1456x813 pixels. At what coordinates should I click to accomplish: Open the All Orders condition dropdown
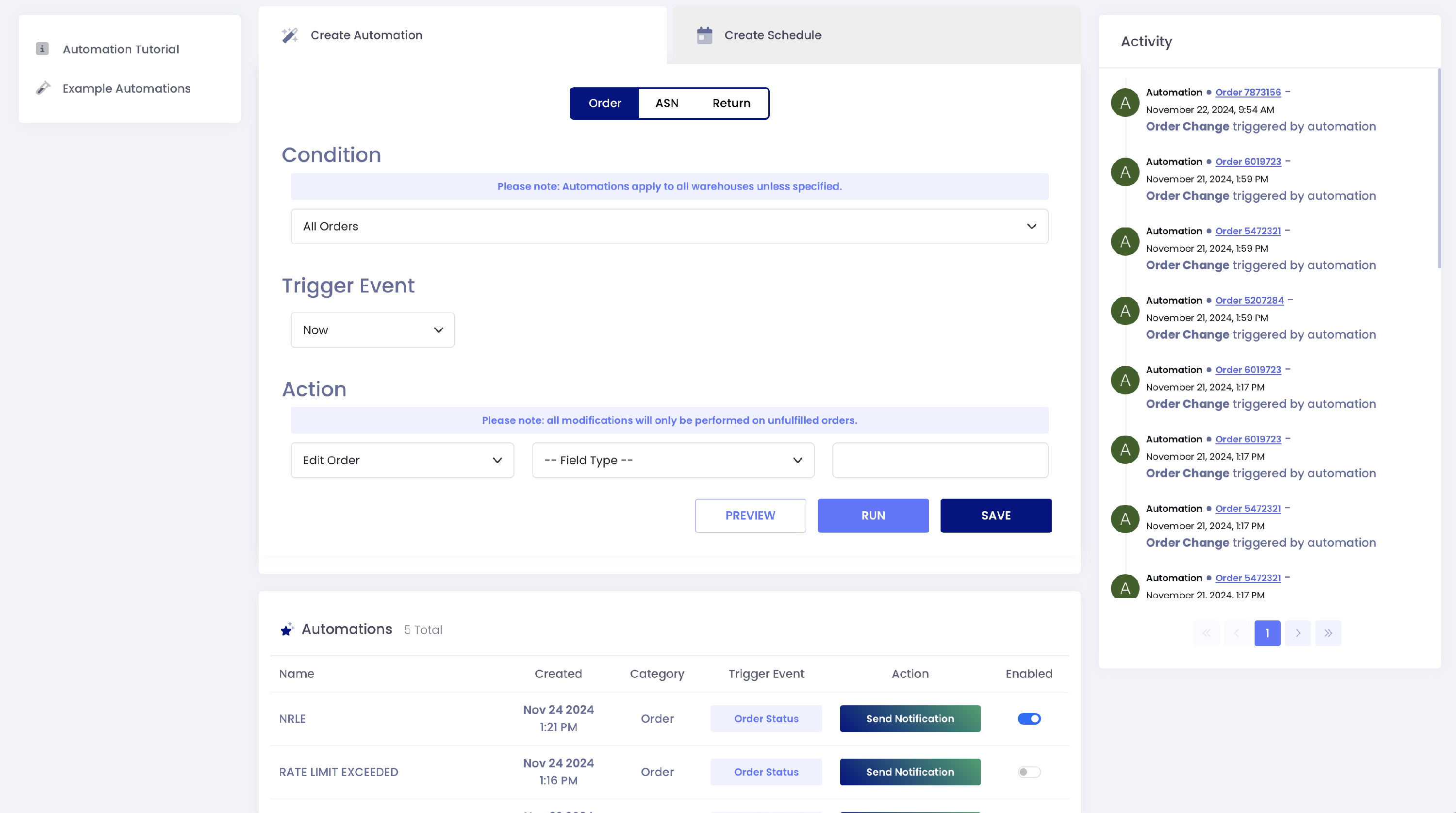[x=669, y=227]
